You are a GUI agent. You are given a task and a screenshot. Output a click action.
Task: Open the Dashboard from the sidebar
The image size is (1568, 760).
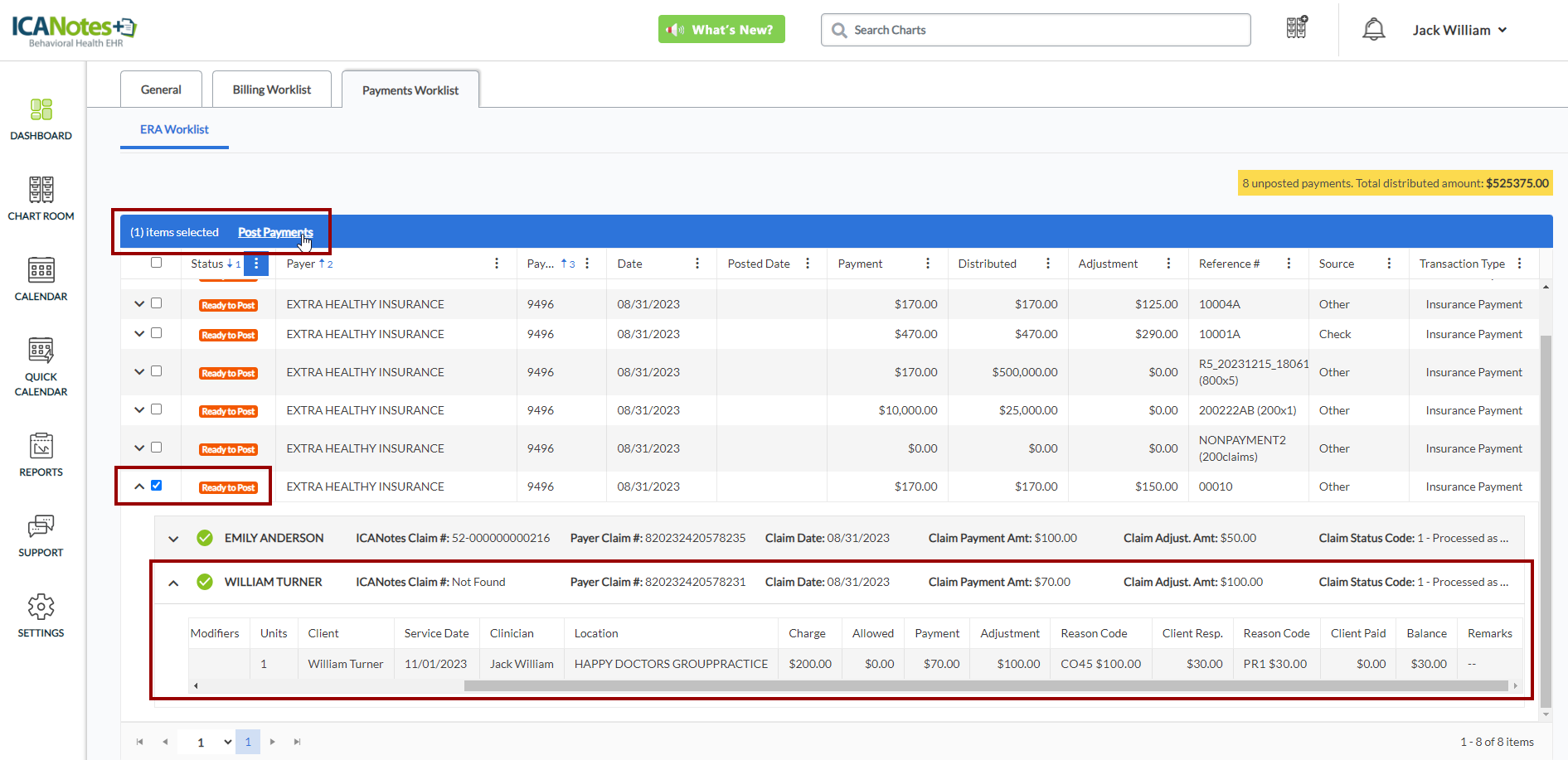(41, 119)
